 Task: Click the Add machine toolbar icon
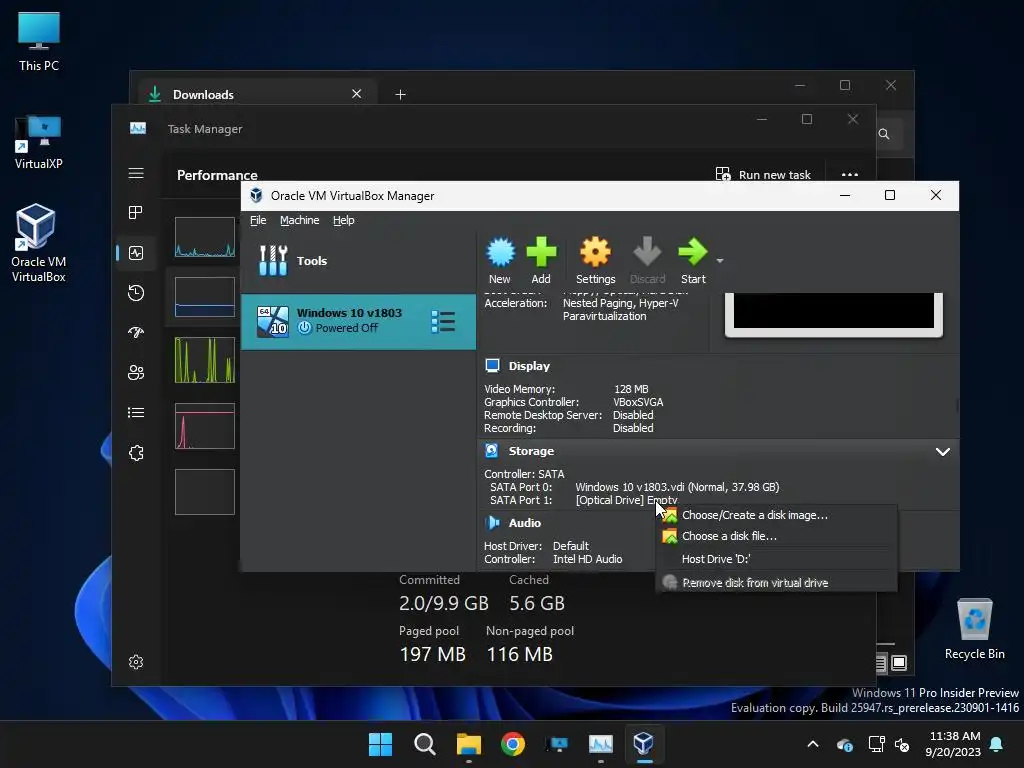tap(541, 260)
